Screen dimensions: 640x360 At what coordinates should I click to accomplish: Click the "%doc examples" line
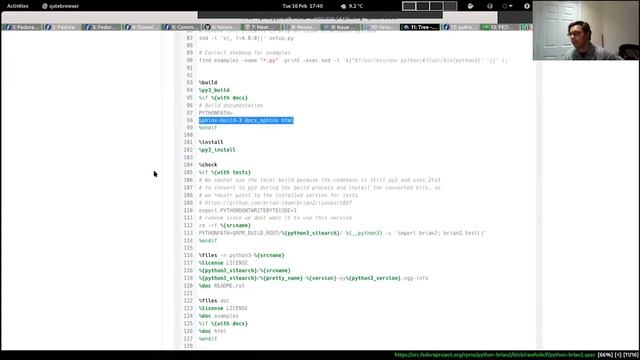click(x=219, y=316)
